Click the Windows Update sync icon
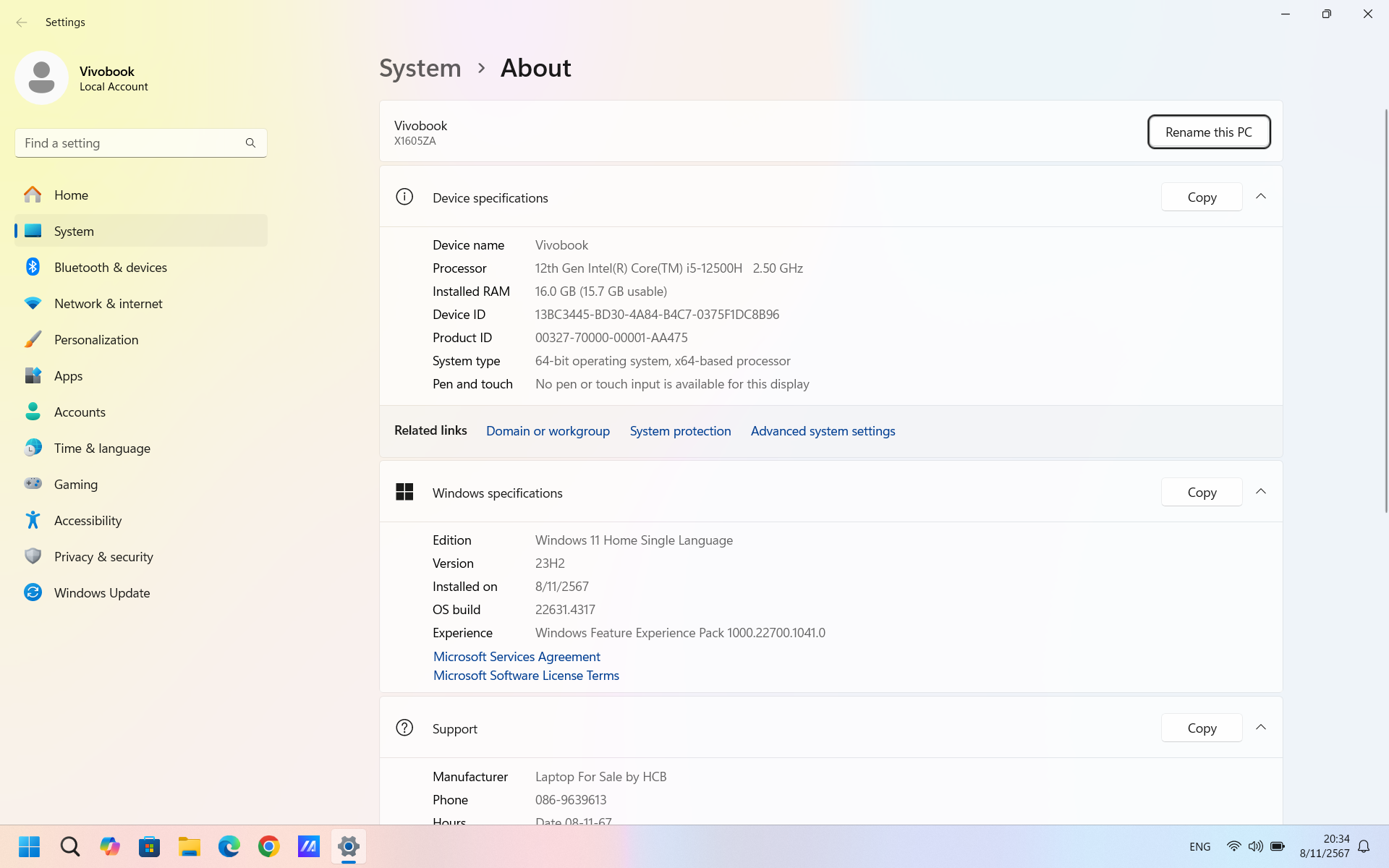 pos(33,592)
